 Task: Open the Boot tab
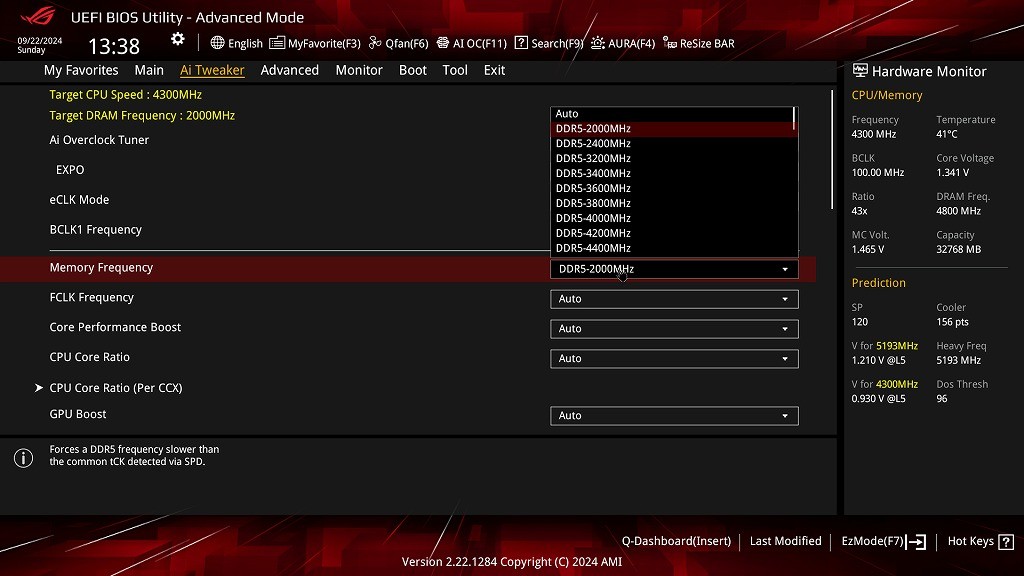tap(413, 70)
